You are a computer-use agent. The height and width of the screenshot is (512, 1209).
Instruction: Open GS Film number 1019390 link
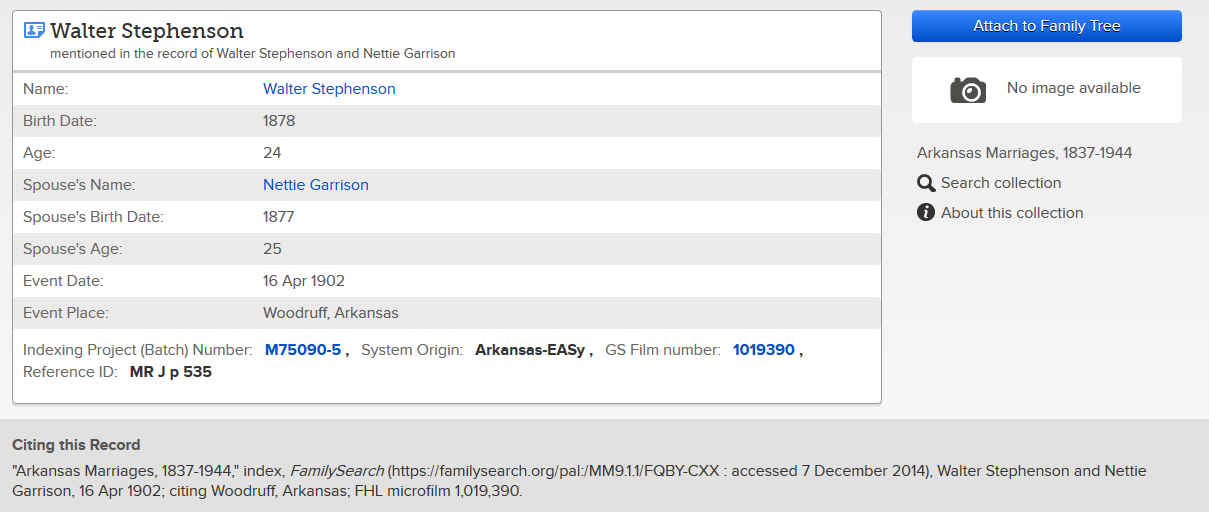[764, 350]
